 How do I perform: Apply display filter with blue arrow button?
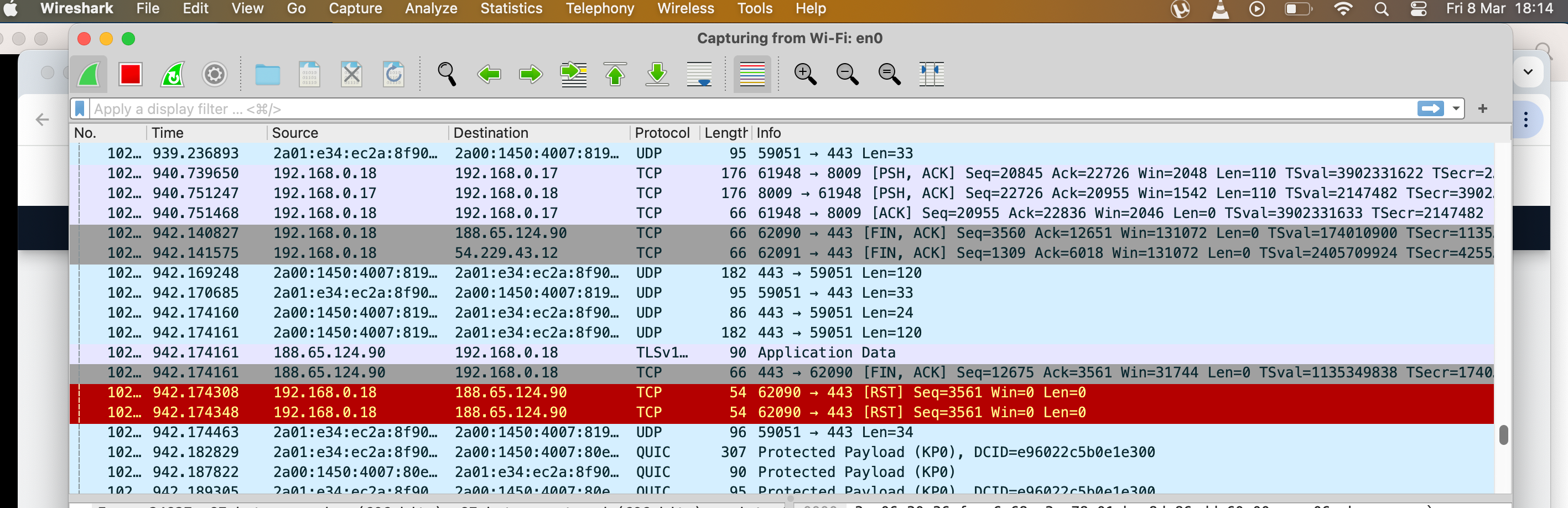1430,108
